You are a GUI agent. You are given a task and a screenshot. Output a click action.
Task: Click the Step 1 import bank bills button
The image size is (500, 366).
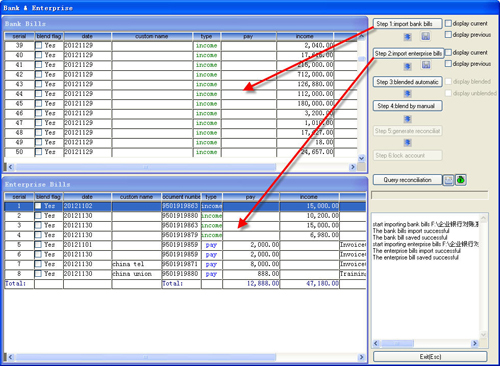[407, 24]
